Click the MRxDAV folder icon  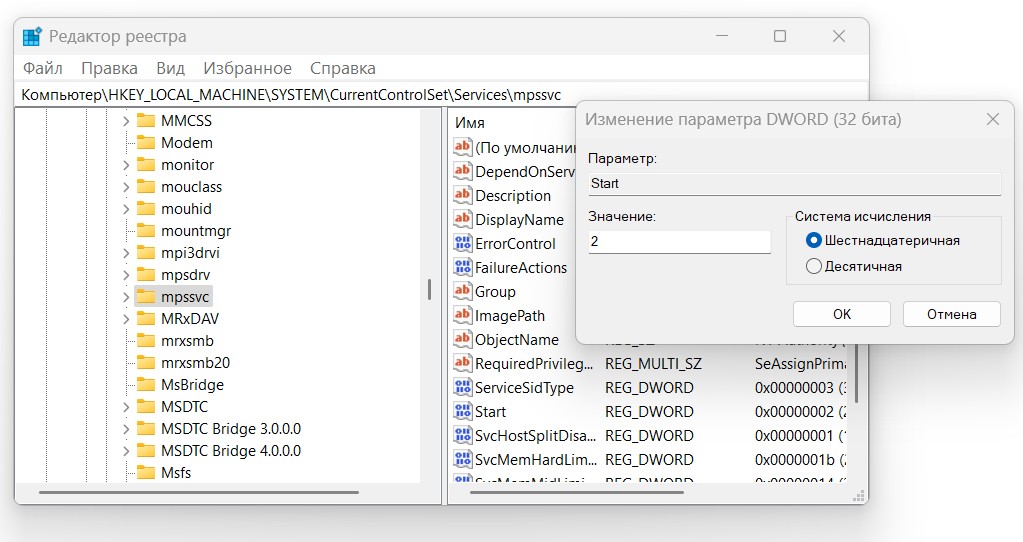pos(145,319)
